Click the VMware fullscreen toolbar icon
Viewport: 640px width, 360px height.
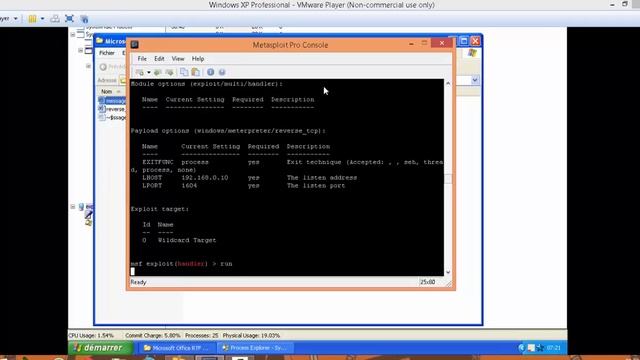click(x=69, y=18)
